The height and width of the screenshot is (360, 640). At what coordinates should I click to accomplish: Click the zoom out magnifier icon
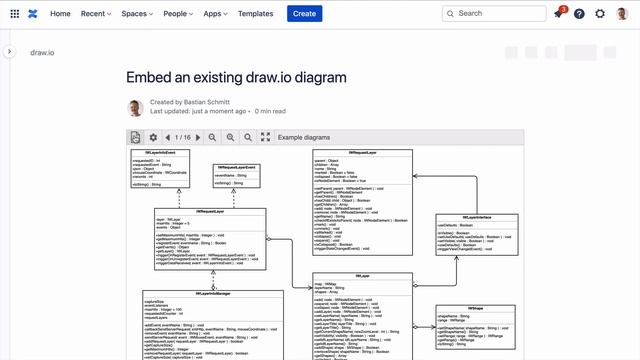[x=212, y=138]
